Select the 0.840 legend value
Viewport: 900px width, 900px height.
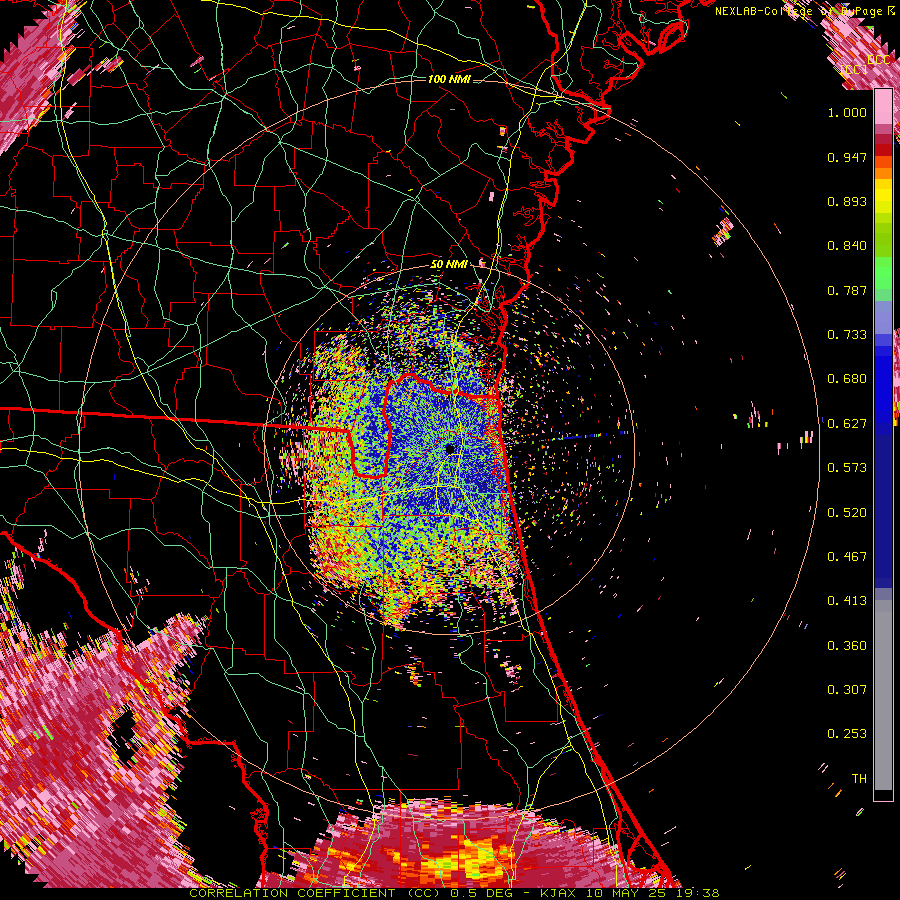pos(847,246)
